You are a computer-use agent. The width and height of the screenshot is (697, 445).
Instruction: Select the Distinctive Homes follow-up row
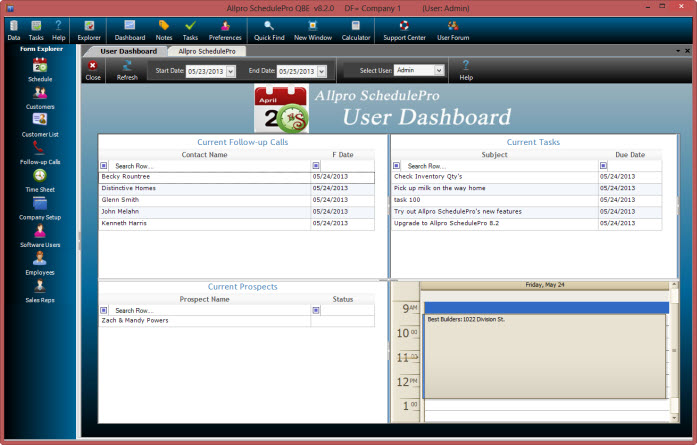(236, 188)
